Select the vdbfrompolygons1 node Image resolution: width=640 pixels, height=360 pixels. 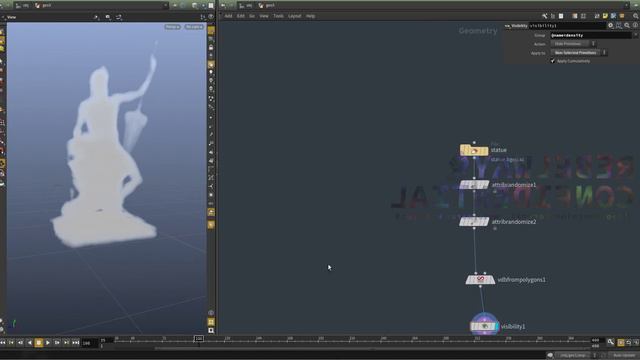480,280
